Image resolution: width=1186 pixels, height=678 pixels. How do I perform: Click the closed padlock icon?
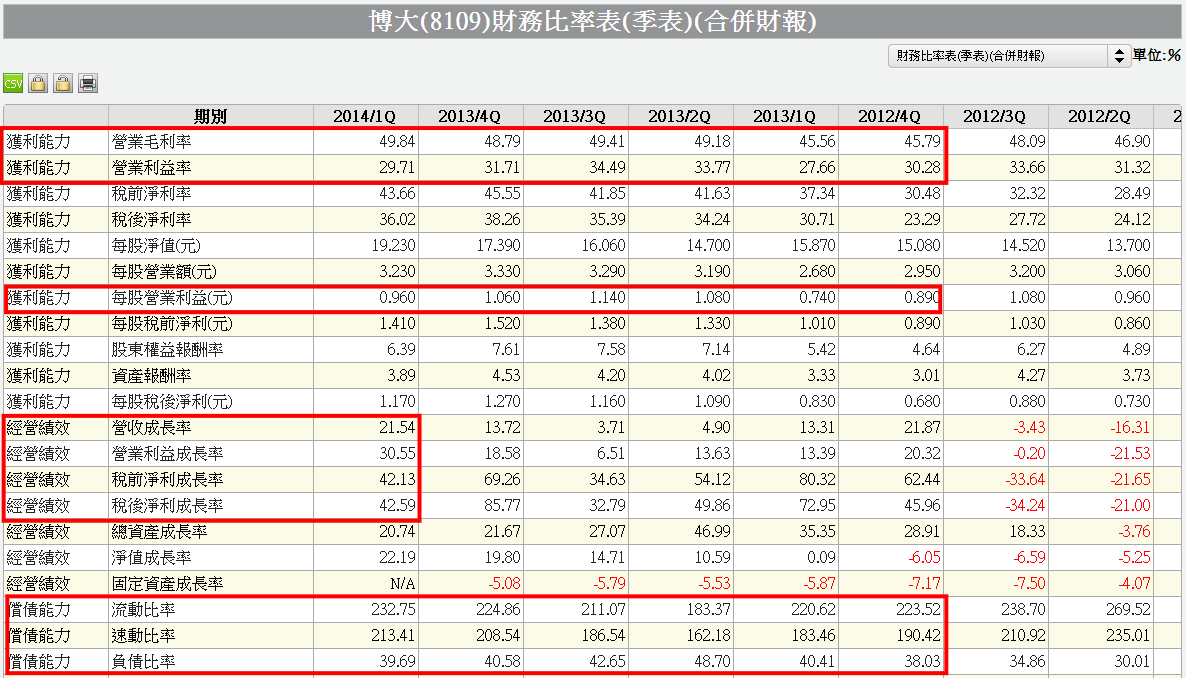(38, 83)
